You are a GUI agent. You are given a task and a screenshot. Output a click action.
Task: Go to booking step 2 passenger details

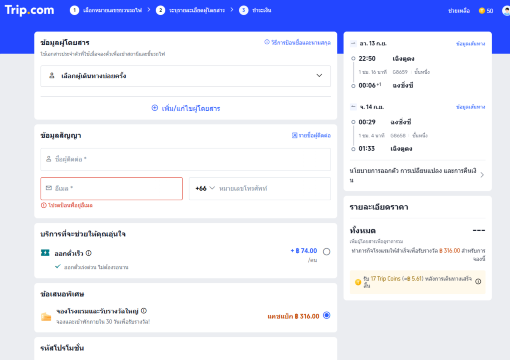point(190,10)
